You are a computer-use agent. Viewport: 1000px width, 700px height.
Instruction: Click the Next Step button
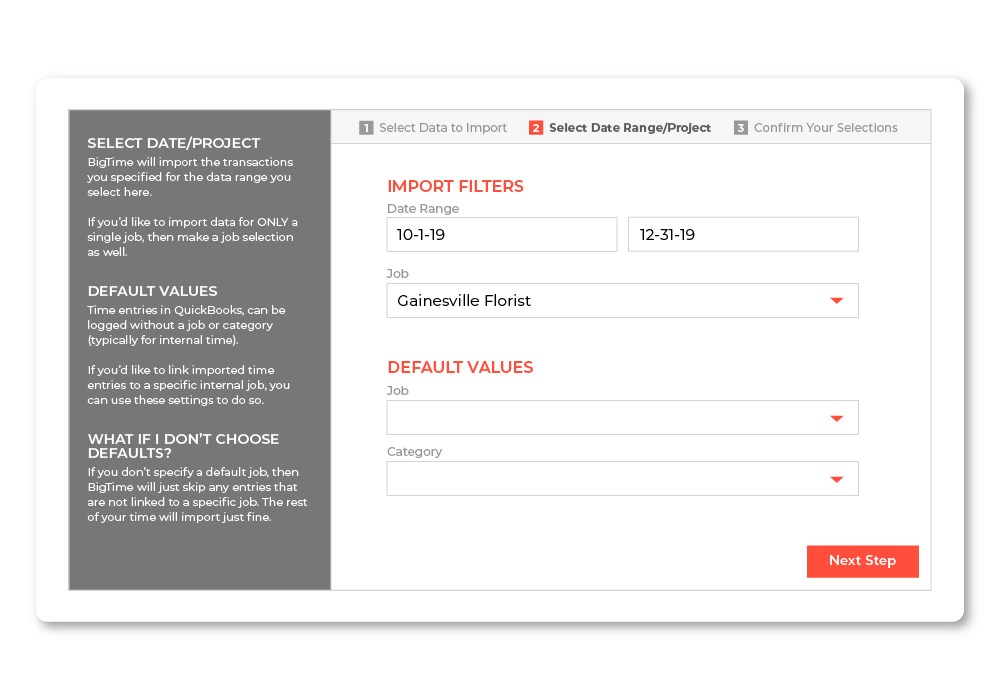pyautogui.click(x=862, y=561)
